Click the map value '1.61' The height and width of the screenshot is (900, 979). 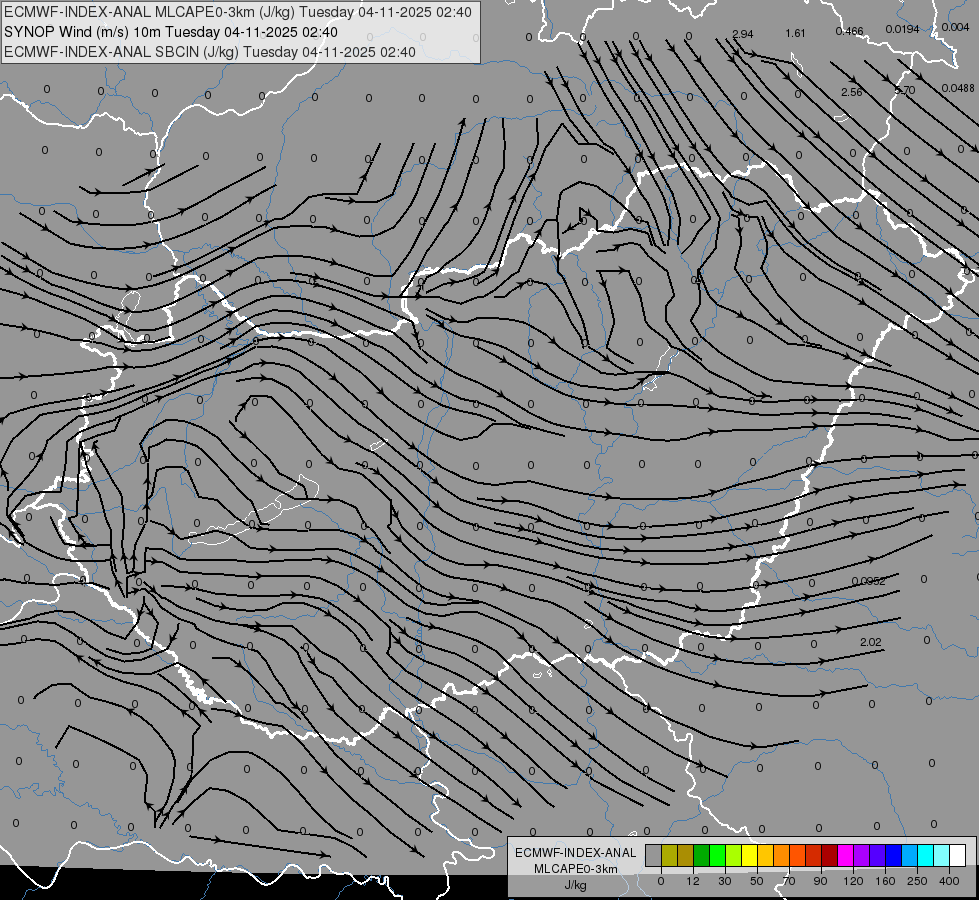point(795,33)
